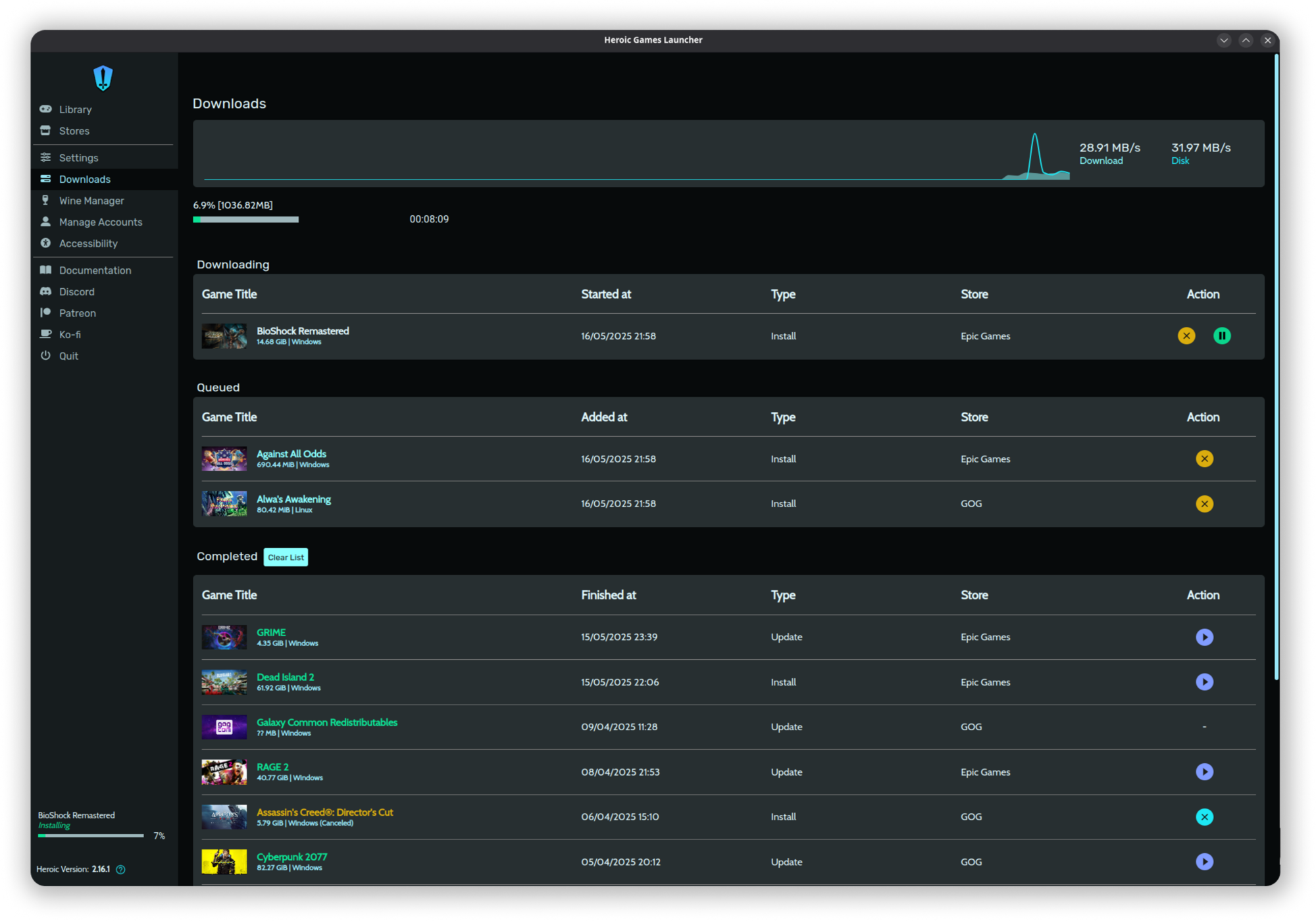Open Against All Odds game page
1316x921 pixels.
coord(291,454)
